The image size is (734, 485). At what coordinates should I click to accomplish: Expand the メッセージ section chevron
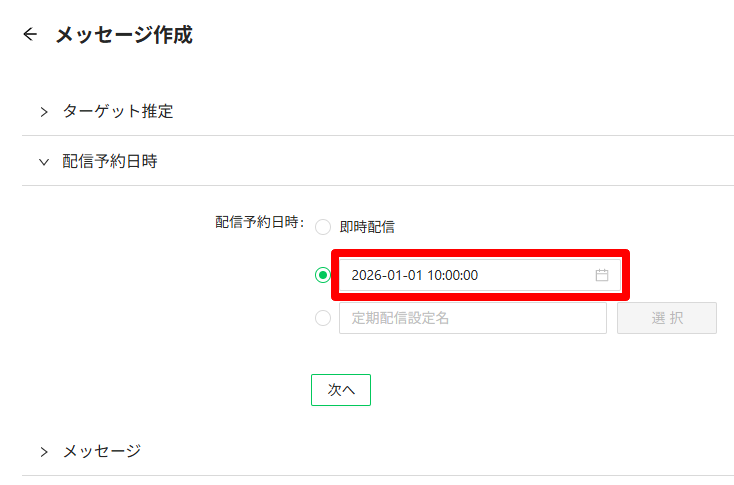click(x=44, y=452)
